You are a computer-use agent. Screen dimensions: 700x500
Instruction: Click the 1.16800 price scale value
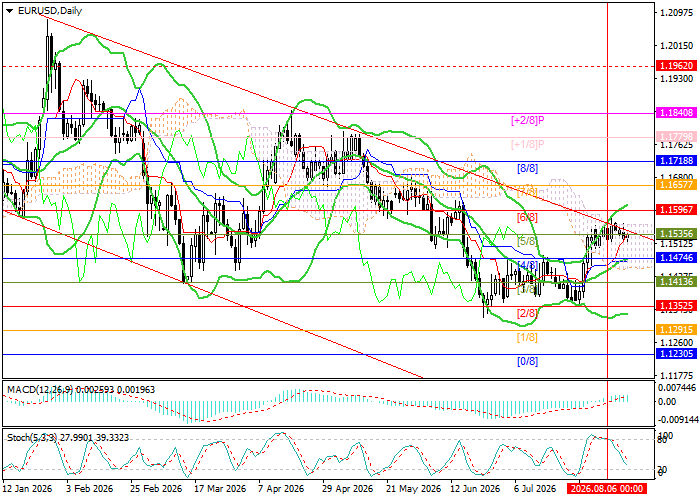click(676, 177)
